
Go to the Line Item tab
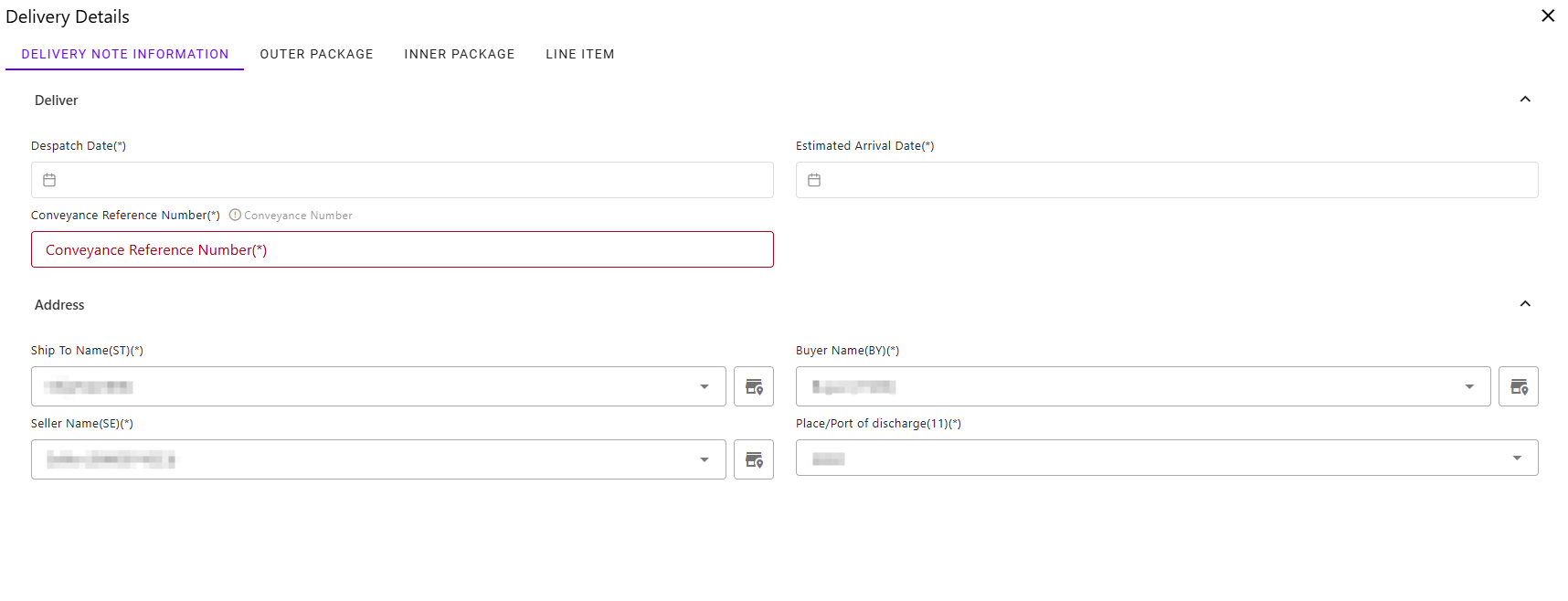pos(579,54)
